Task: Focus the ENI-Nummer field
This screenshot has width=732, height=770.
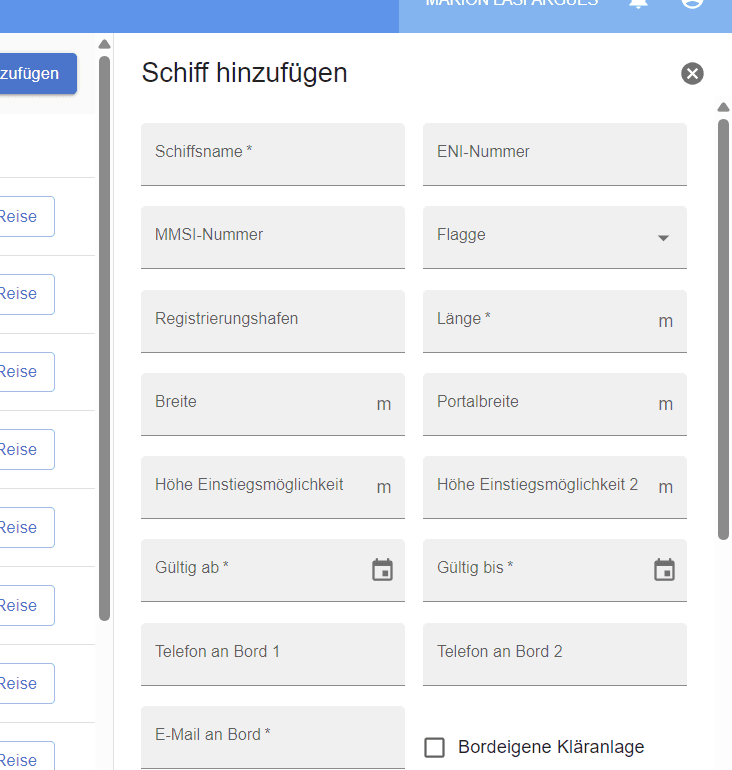Action: (x=555, y=154)
